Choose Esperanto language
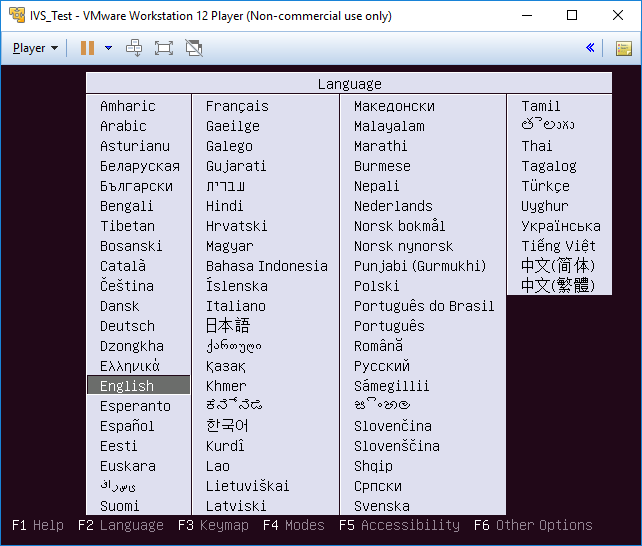Image resolution: width=642 pixels, height=546 pixels. click(135, 406)
